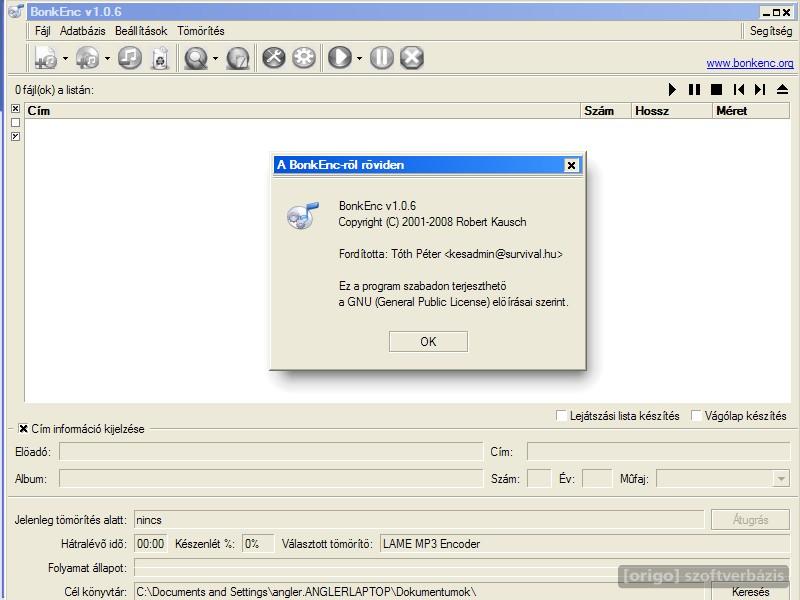The height and width of the screenshot is (600, 800).
Task: Skip to the previous track
Action: coord(738,90)
